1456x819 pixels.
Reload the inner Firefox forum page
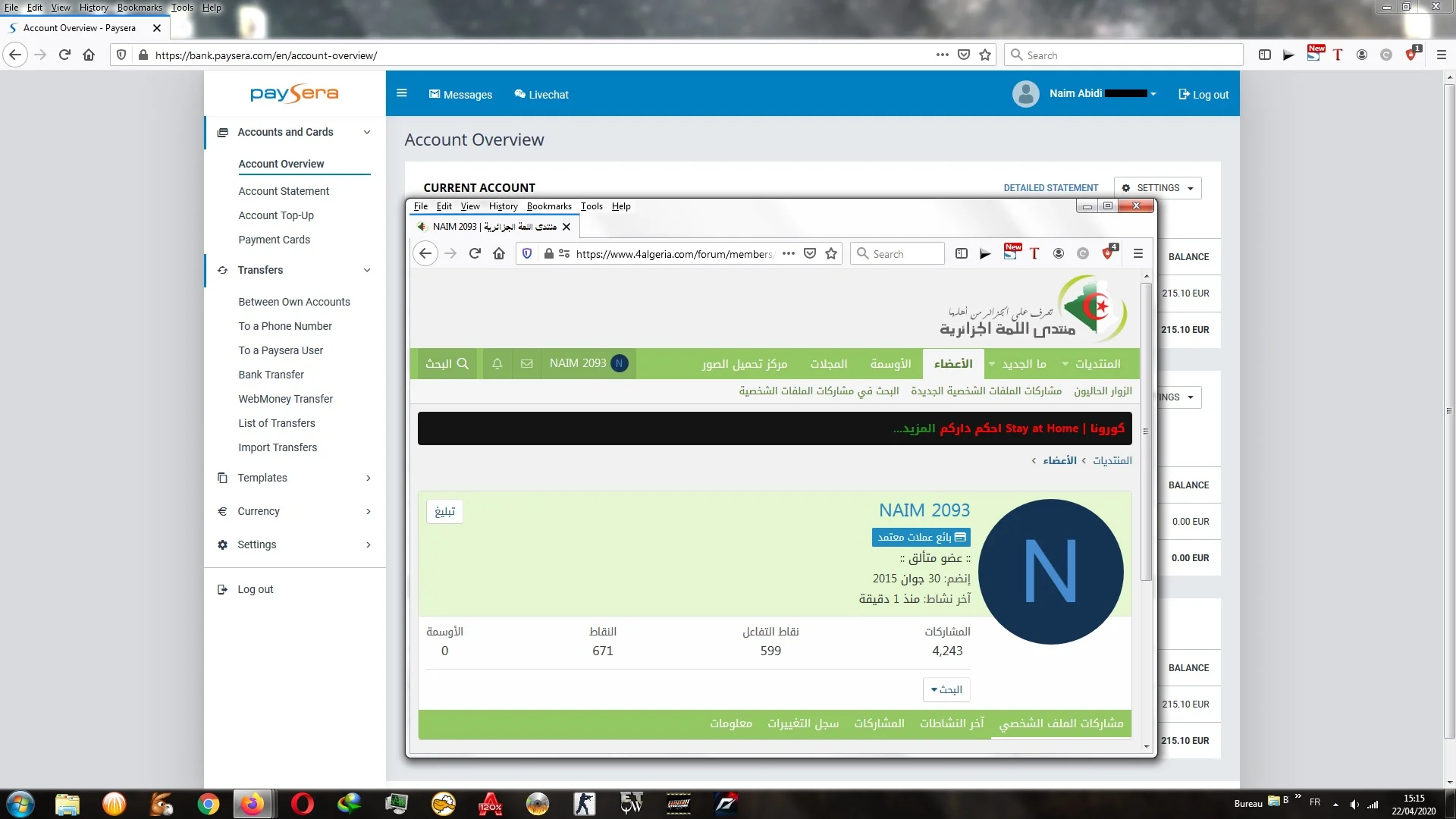pos(475,254)
